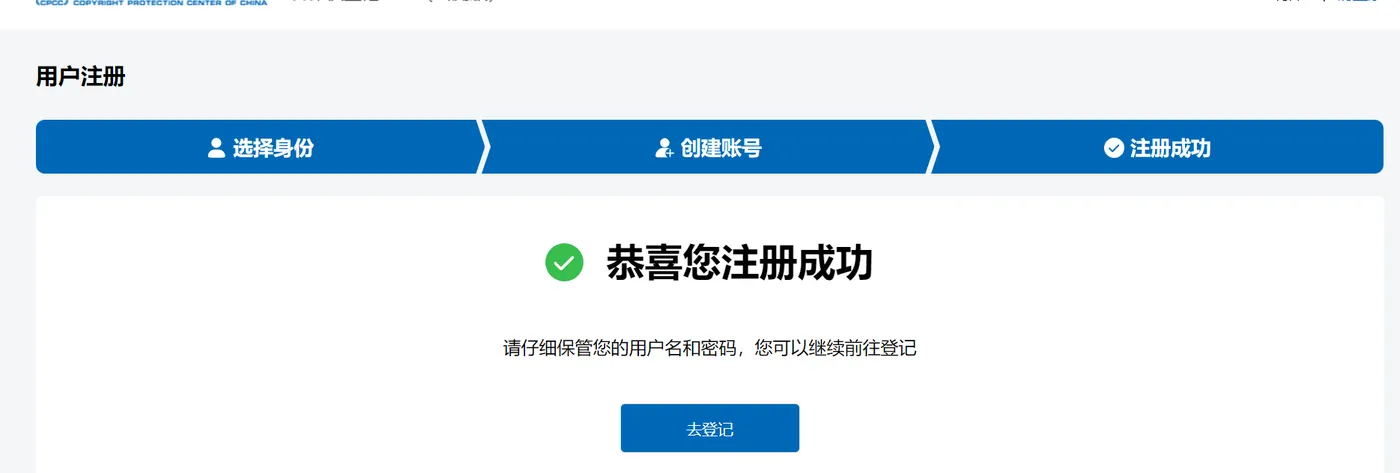The height and width of the screenshot is (473, 1400).
Task: Select the 创建账号 step label
Action: coord(721,148)
